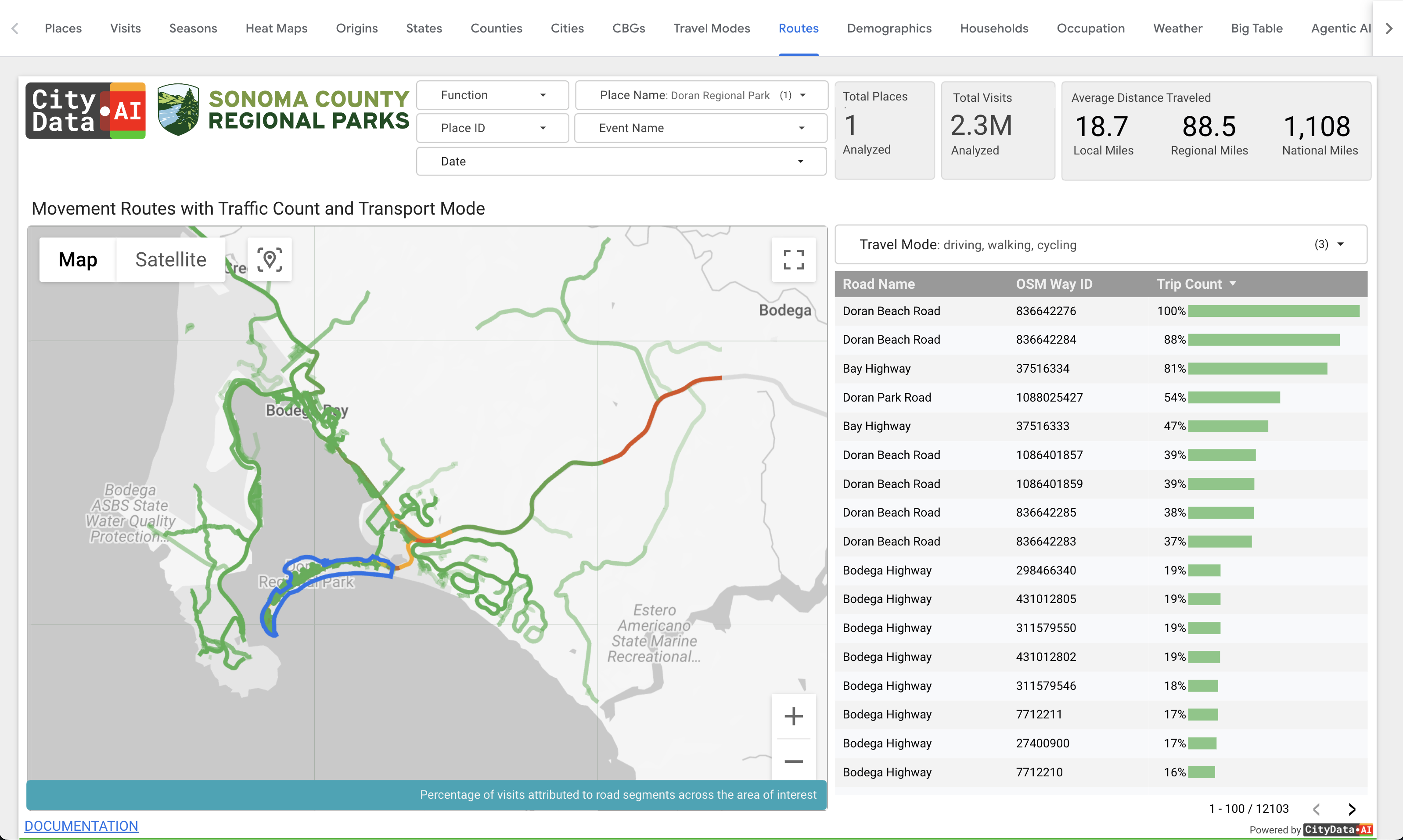Click the Sonoma County Regional Parks logo

click(x=283, y=110)
